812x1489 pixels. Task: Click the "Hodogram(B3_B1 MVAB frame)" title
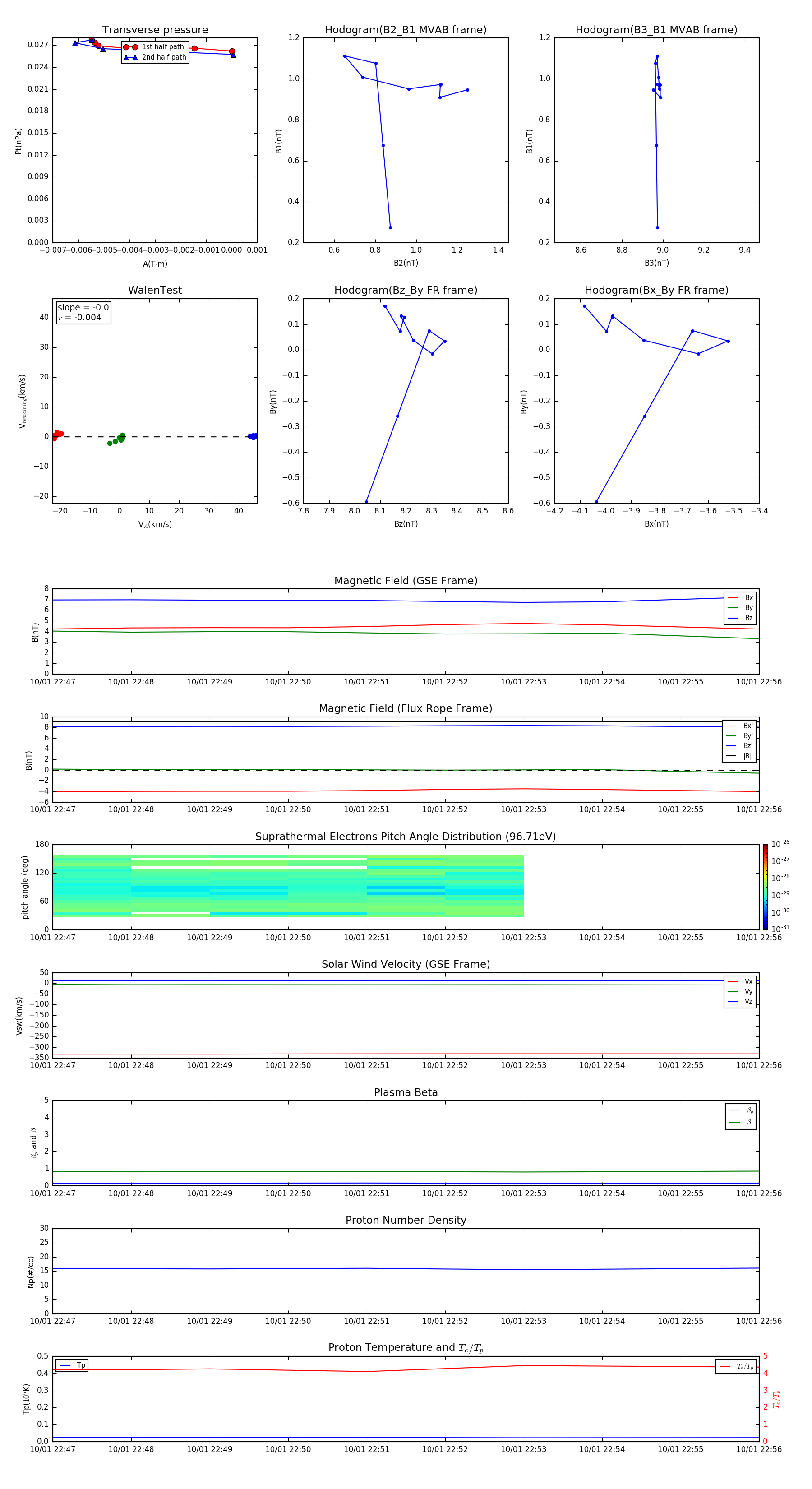click(656, 30)
